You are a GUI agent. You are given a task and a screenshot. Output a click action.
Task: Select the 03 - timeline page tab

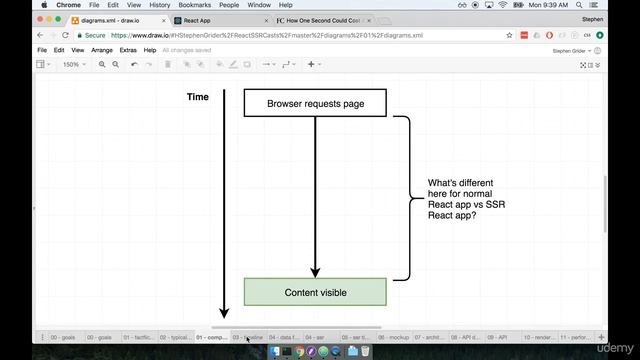tap(248, 338)
